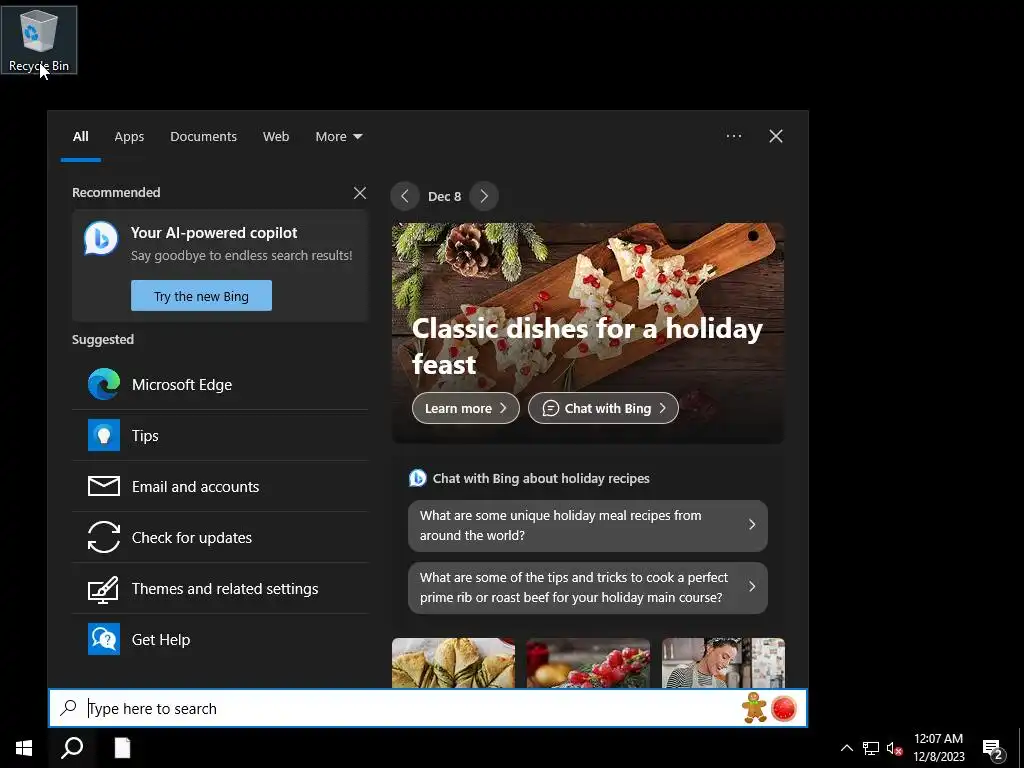Click the red ornament icon in search box
1024x768 pixels.
pyautogui.click(x=784, y=709)
